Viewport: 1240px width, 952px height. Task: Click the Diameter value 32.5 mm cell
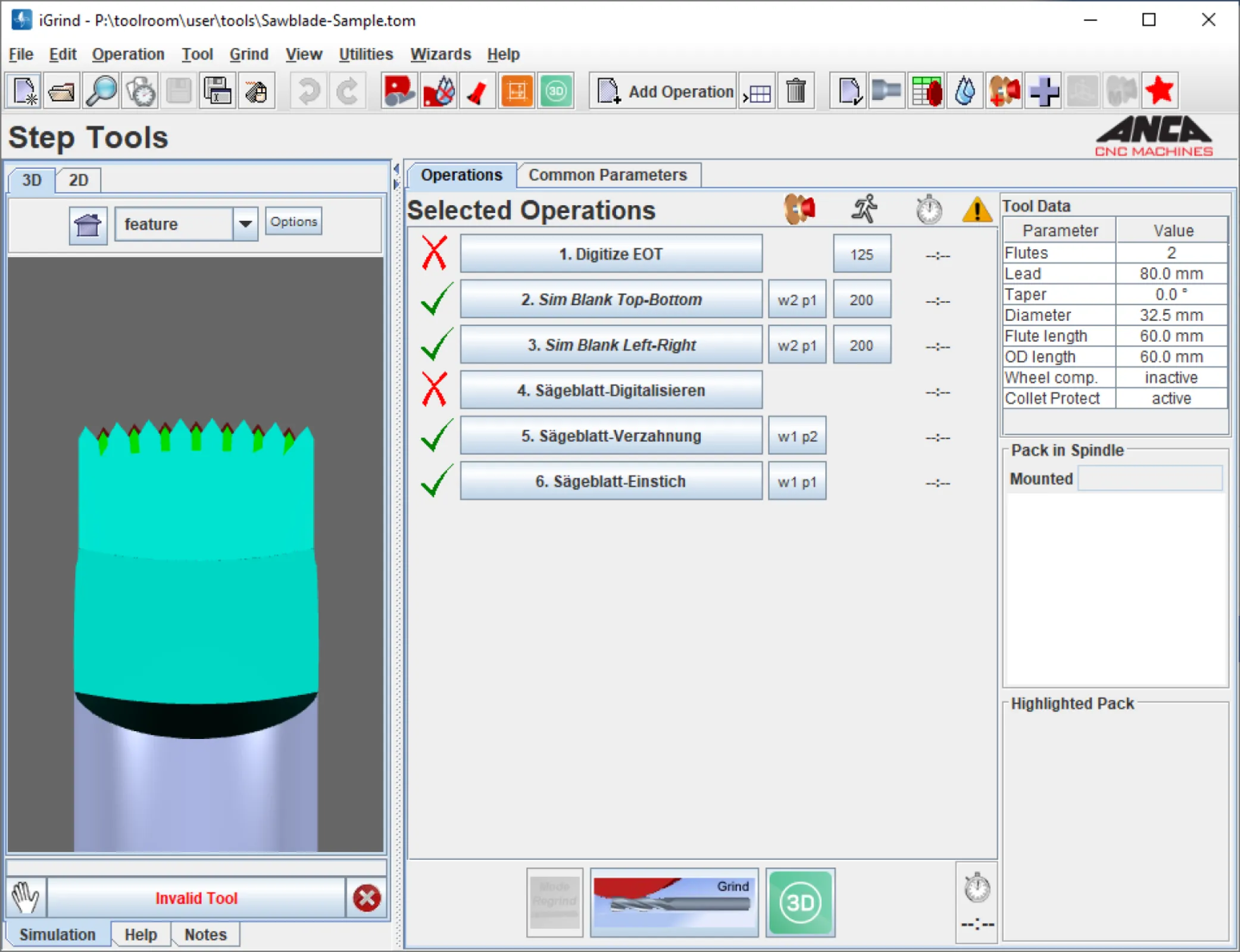[x=1171, y=315]
